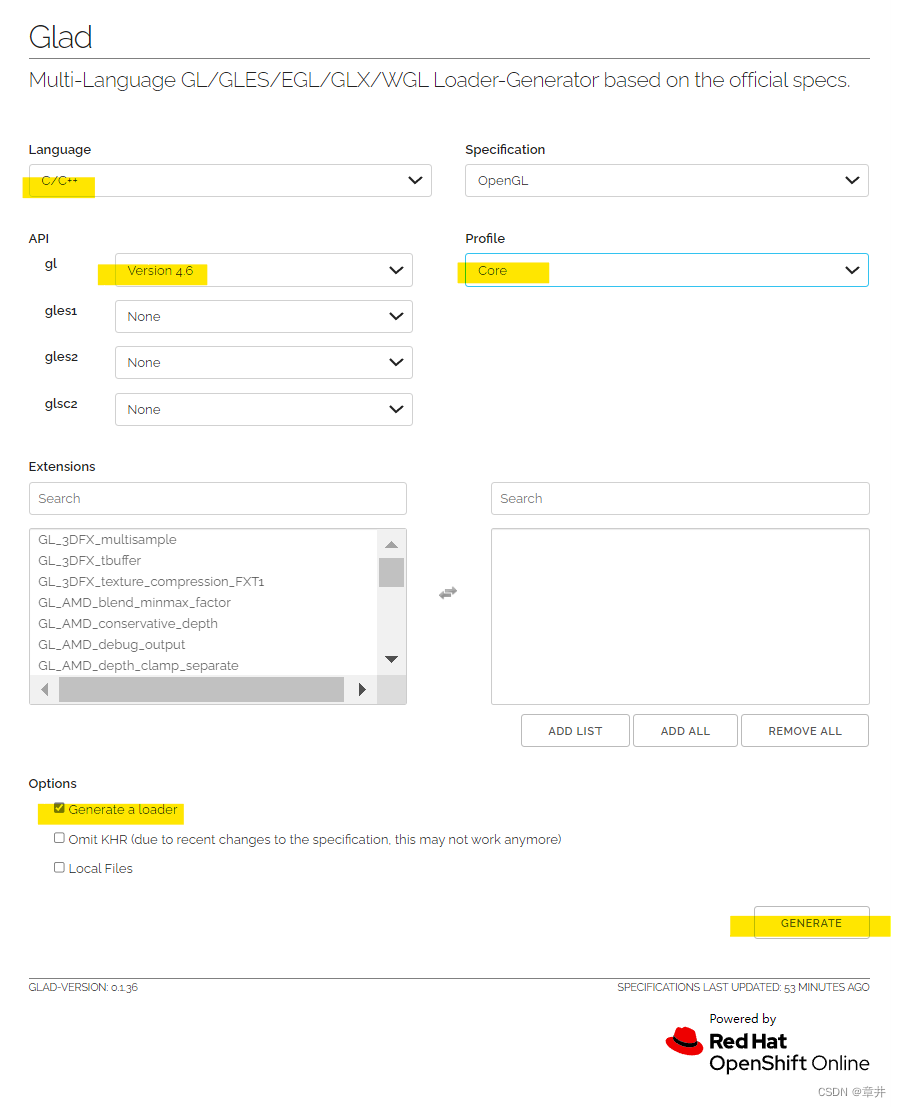Select GL_3DFX_multisample extension entry
The height and width of the screenshot is (1107, 901).
pyautogui.click(x=107, y=540)
